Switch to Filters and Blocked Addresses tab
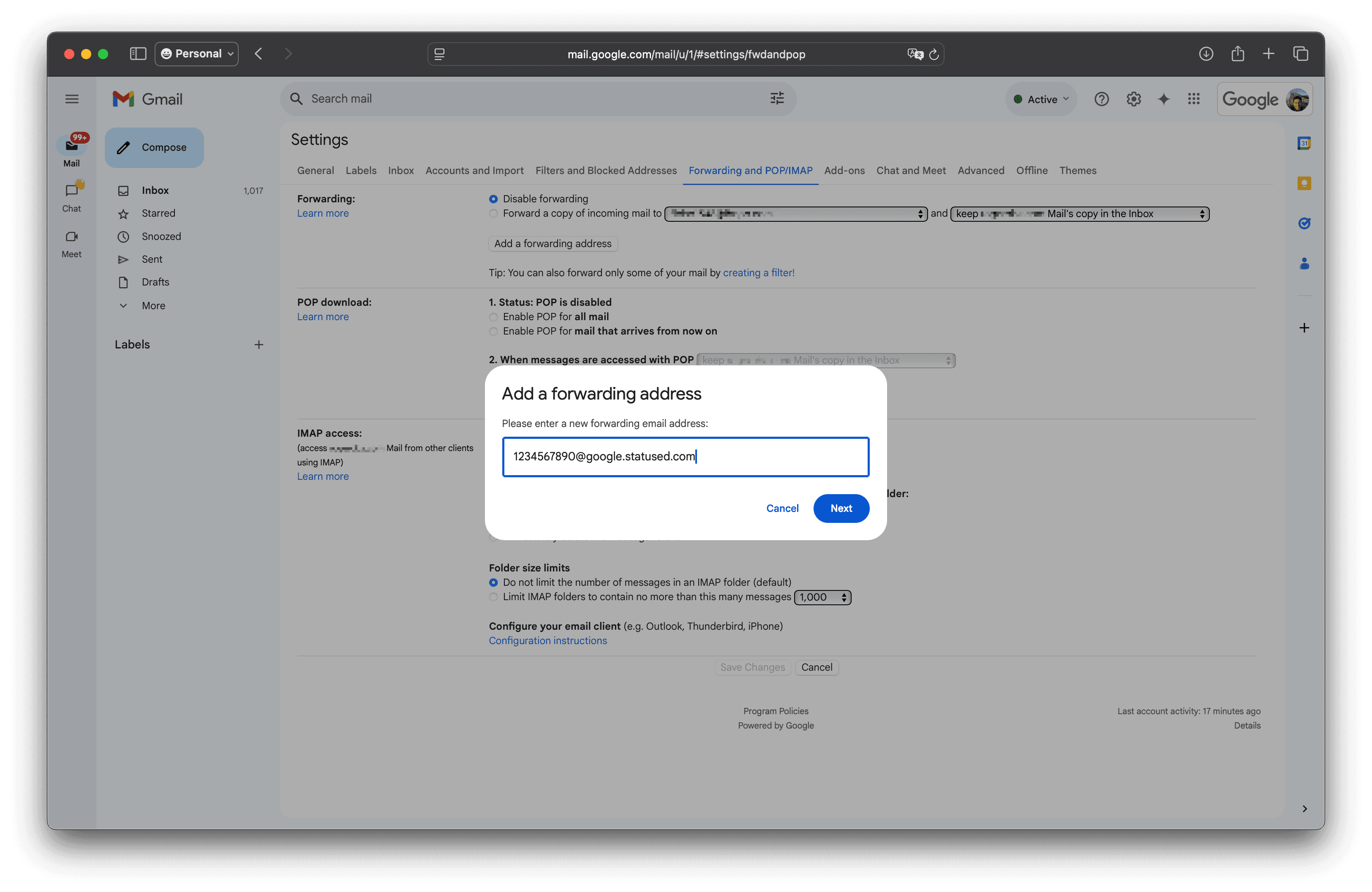The width and height of the screenshot is (1372, 892). [x=606, y=171]
